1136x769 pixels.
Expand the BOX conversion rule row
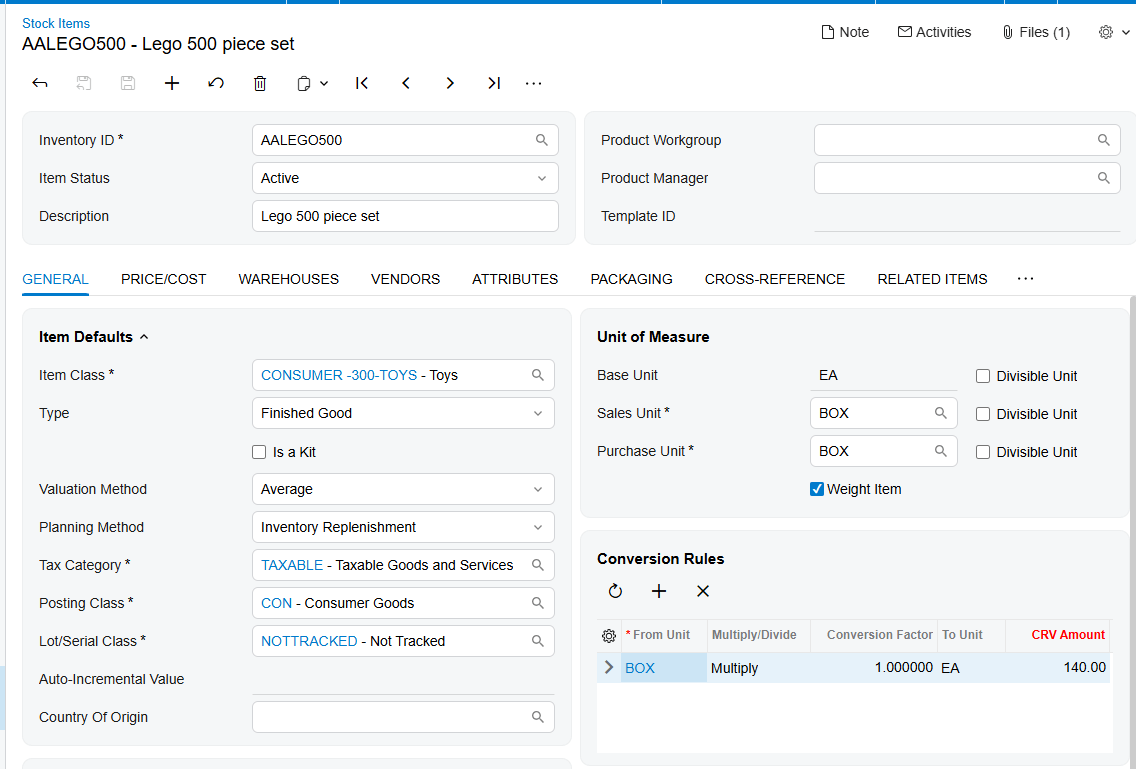pos(609,668)
